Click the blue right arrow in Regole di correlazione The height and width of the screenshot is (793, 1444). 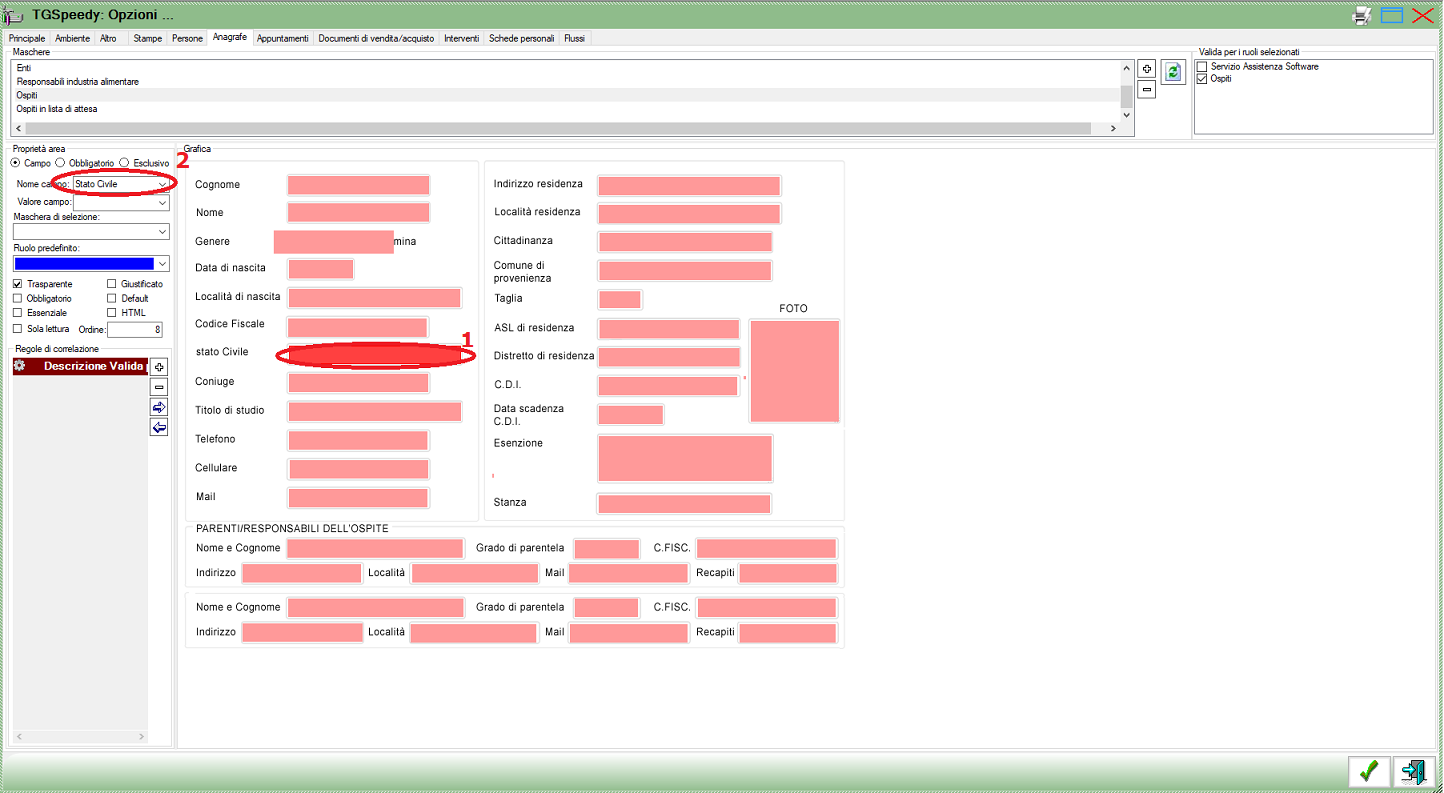click(x=159, y=407)
